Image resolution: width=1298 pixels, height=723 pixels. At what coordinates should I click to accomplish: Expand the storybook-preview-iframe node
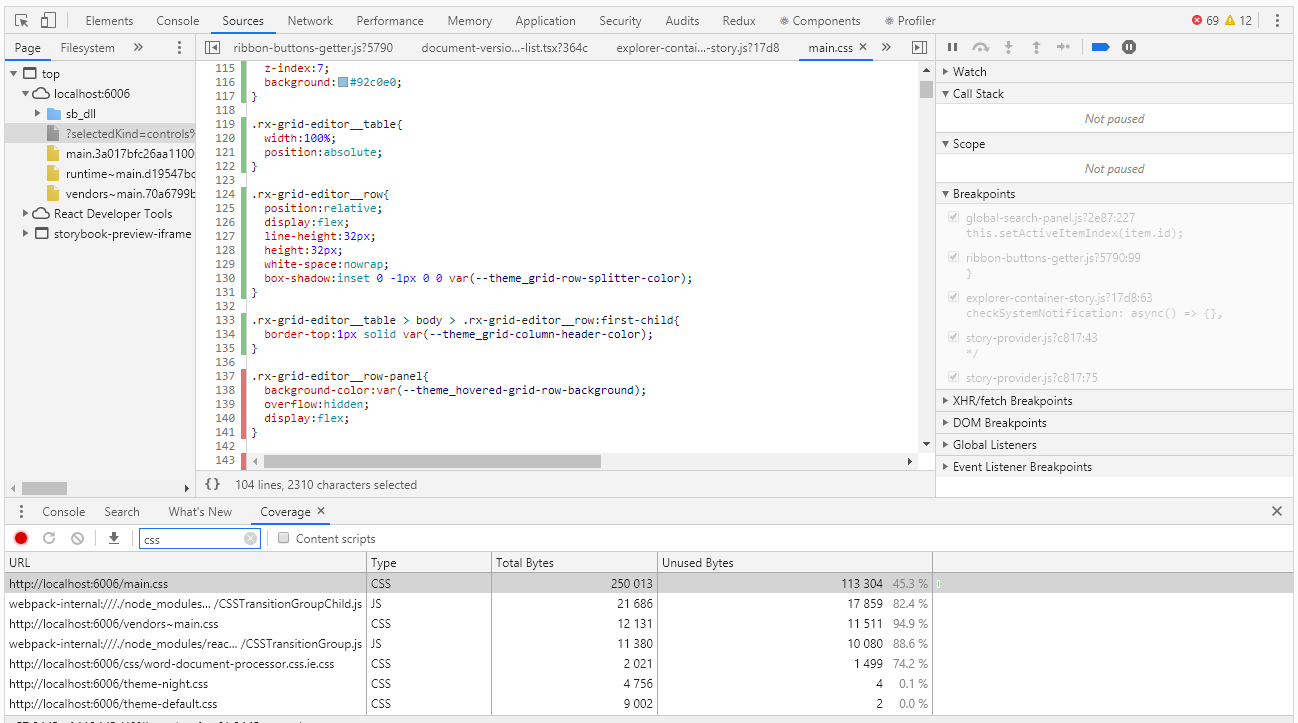pyautogui.click(x=25, y=233)
